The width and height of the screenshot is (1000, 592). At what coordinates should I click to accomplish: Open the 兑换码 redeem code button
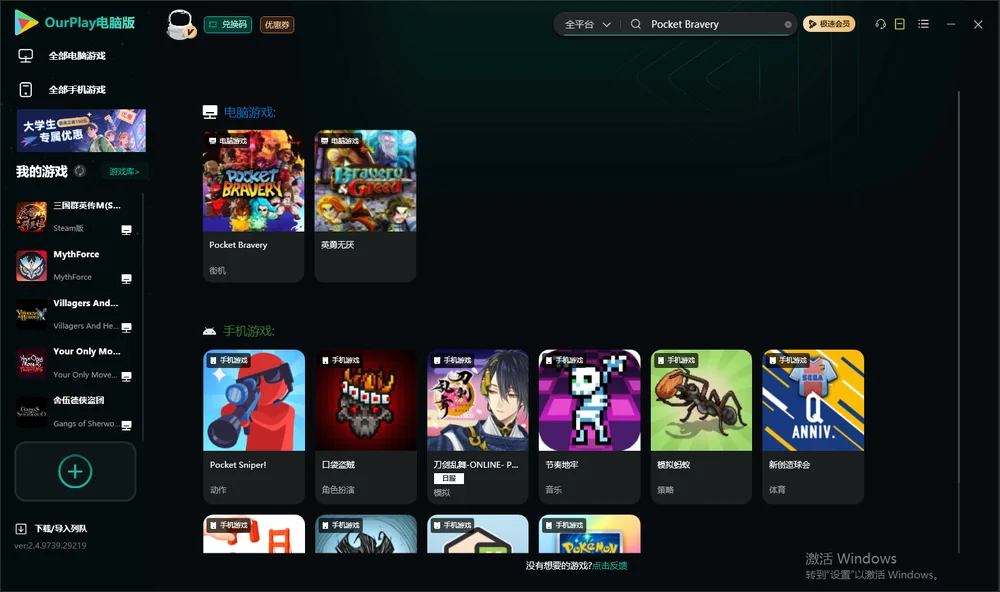click(x=228, y=24)
